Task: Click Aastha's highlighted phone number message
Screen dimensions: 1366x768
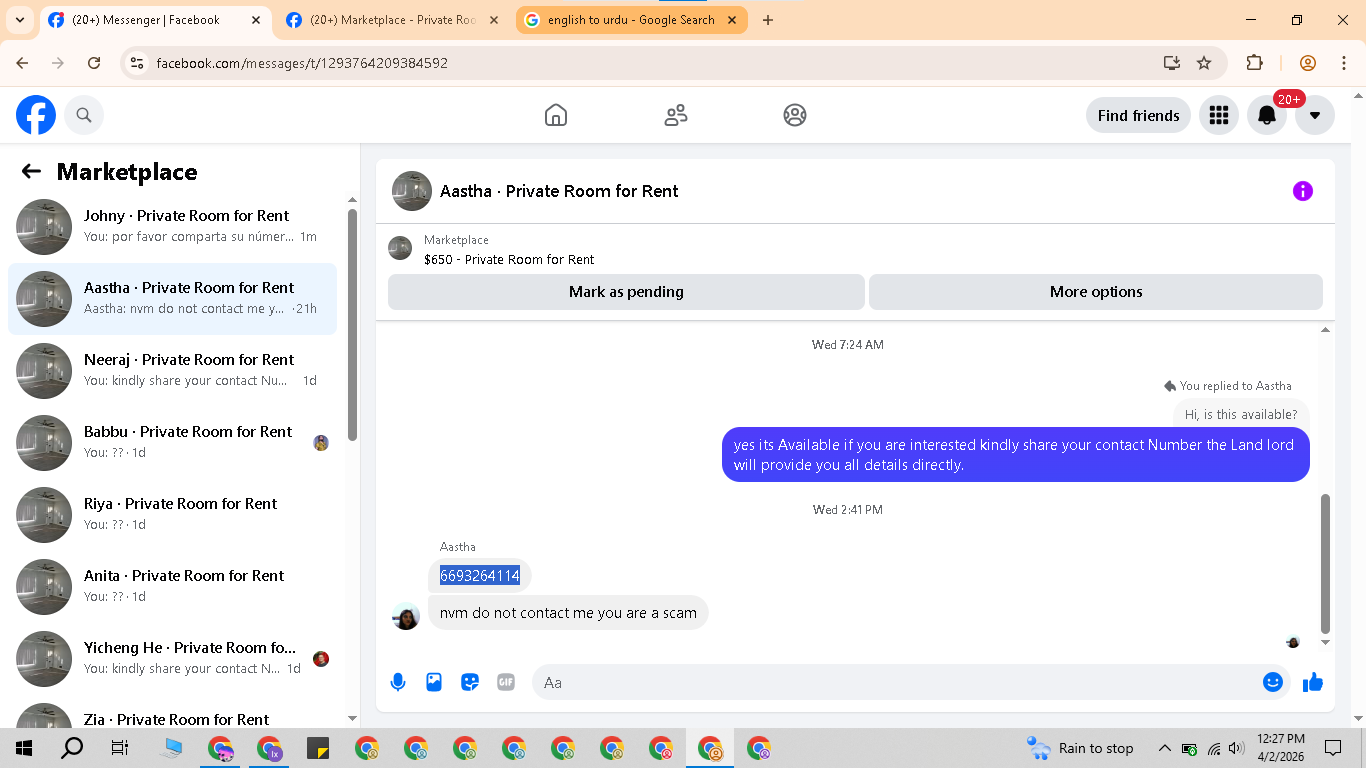Action: [480, 575]
